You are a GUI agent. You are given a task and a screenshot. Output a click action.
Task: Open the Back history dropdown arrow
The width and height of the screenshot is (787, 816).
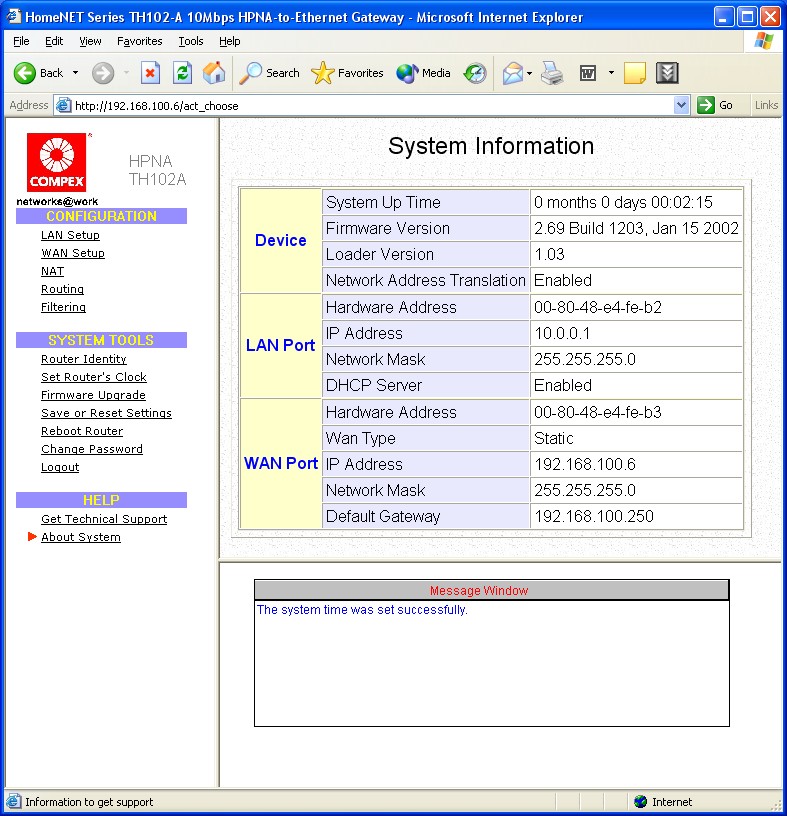point(75,73)
